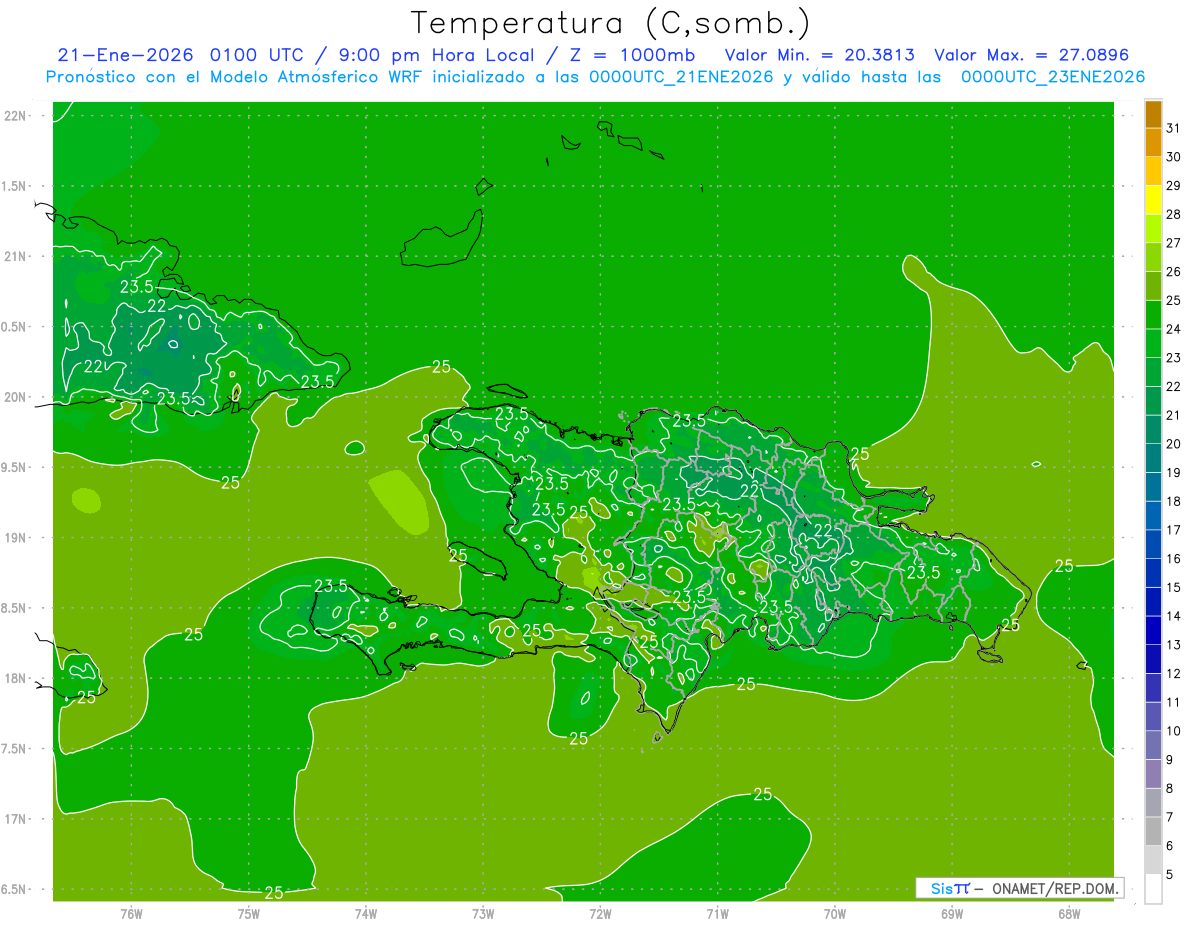Image resolution: width=1200 pixels, height=927 pixels.
Task: Click the "21N" latitude axis label
Action: (15, 256)
